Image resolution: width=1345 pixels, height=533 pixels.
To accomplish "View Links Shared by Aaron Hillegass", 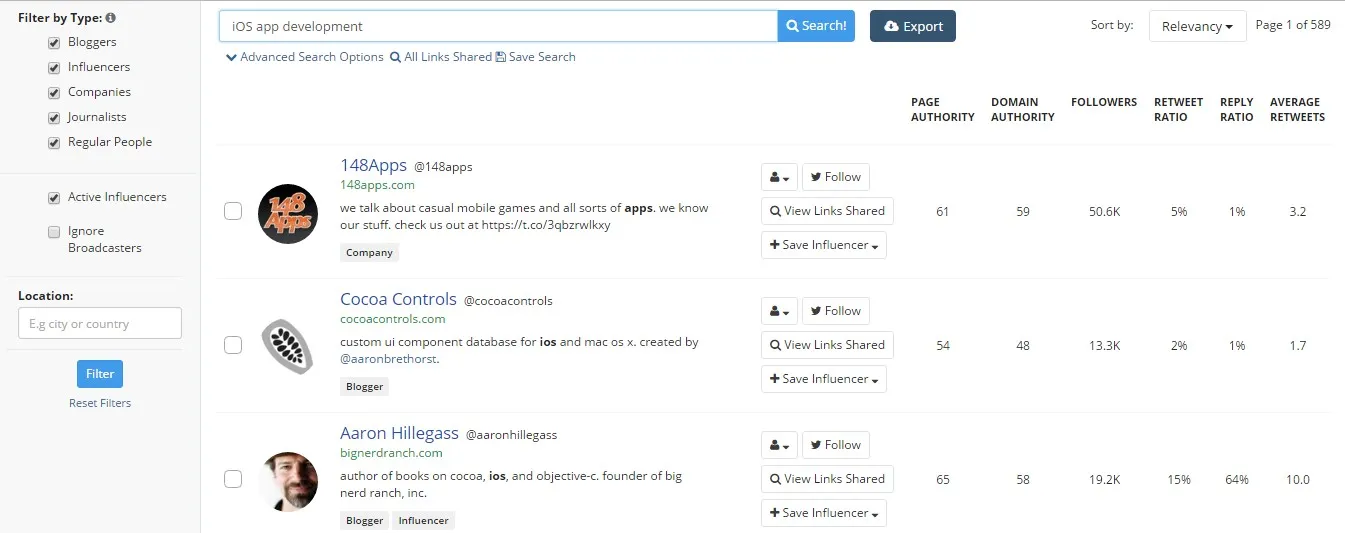I will (x=827, y=479).
